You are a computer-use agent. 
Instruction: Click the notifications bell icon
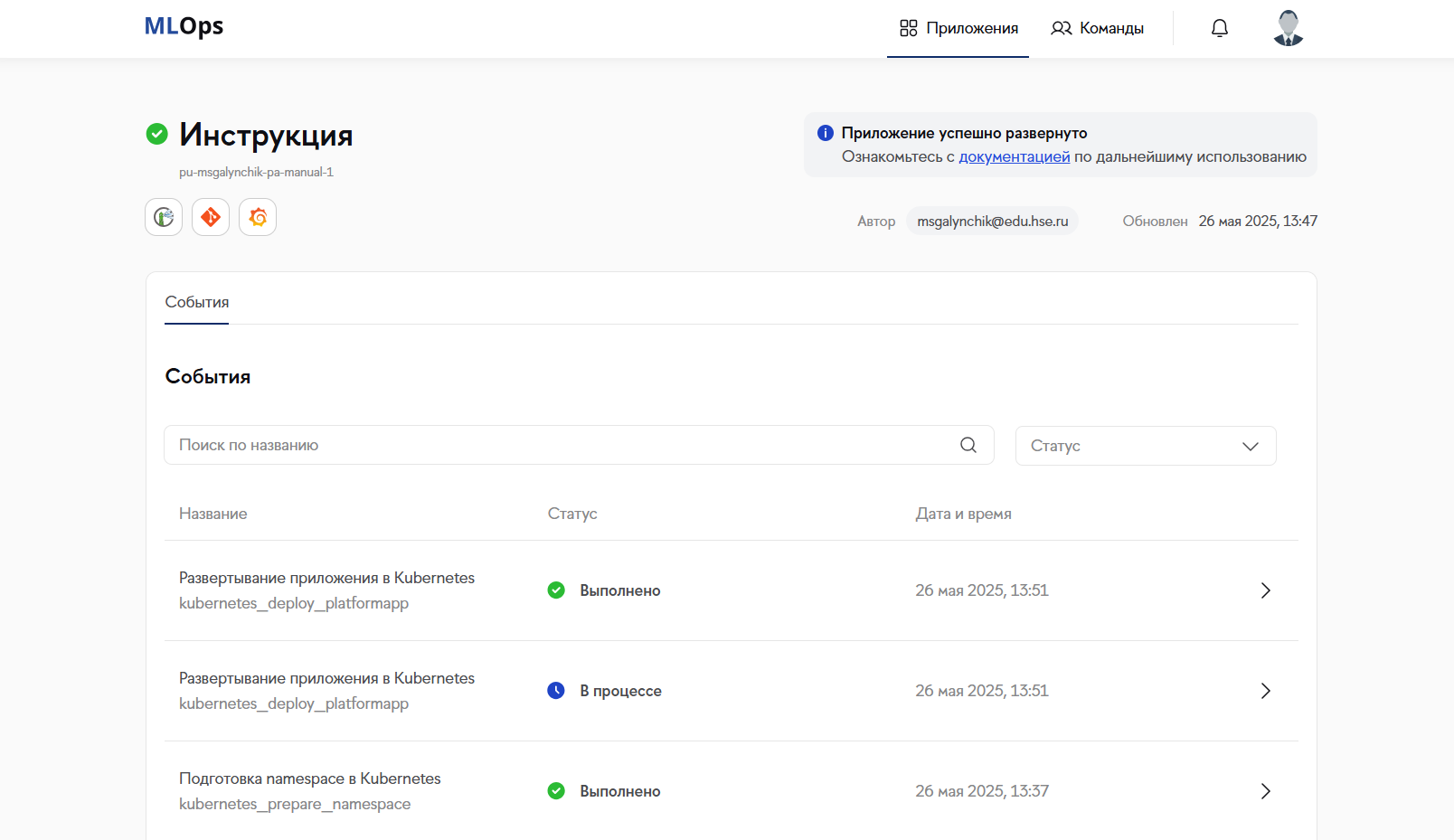point(1219,28)
